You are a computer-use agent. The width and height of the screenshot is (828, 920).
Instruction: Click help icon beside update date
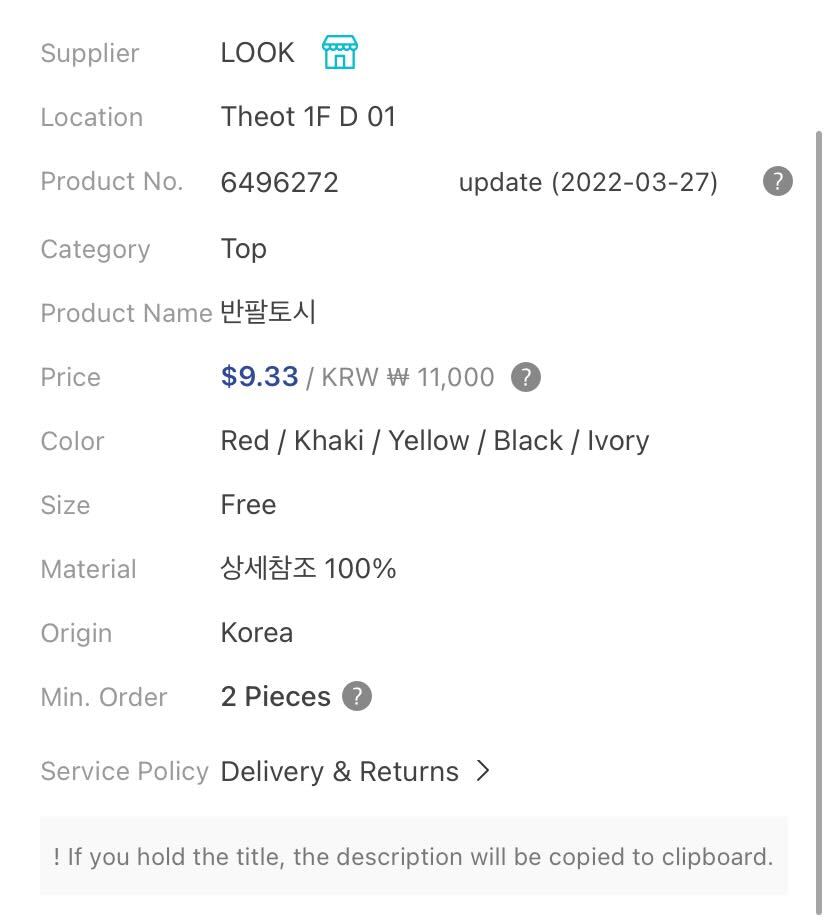[x=777, y=182]
